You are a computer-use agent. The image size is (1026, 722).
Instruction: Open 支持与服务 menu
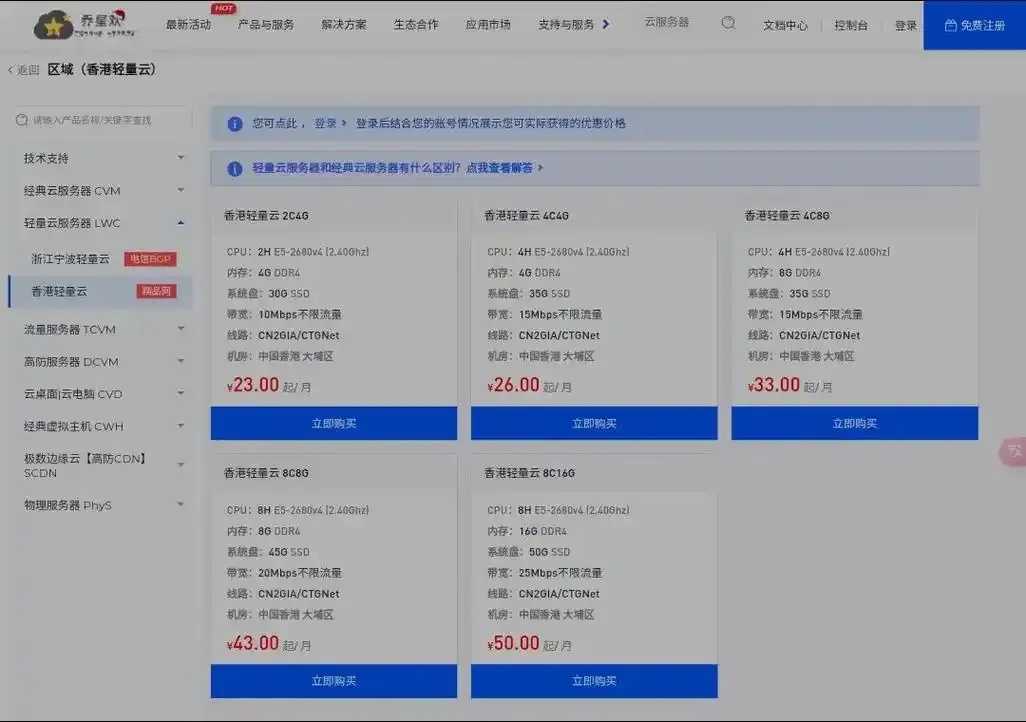click(x=566, y=25)
